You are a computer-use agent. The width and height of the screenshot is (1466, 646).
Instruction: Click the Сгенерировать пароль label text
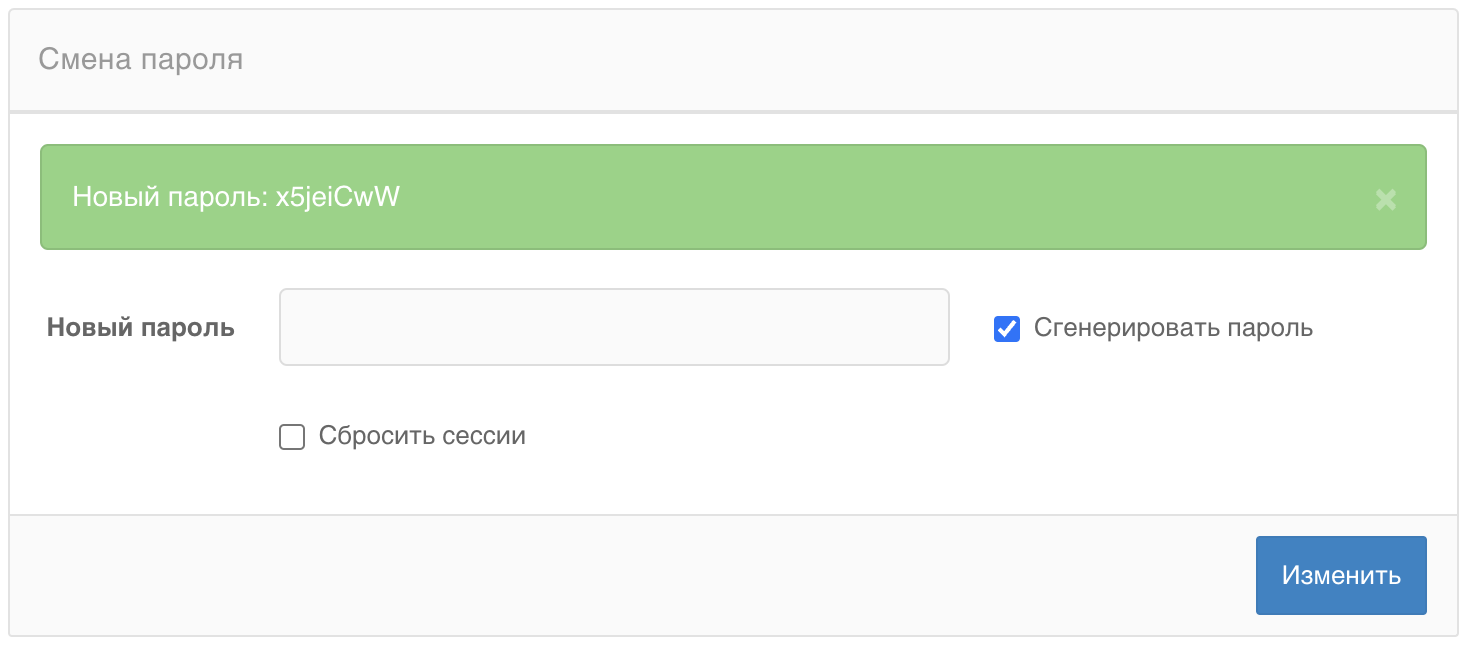(x=1173, y=328)
